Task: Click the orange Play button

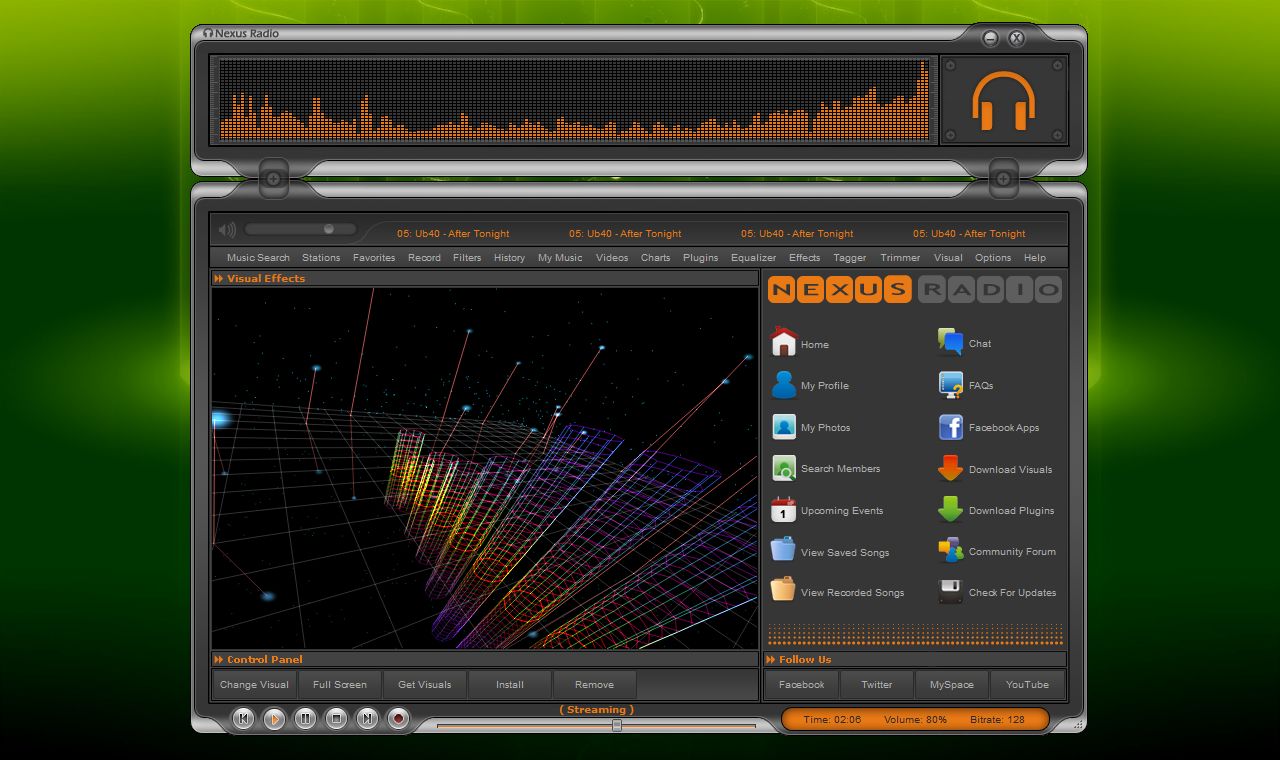Action: click(x=274, y=718)
